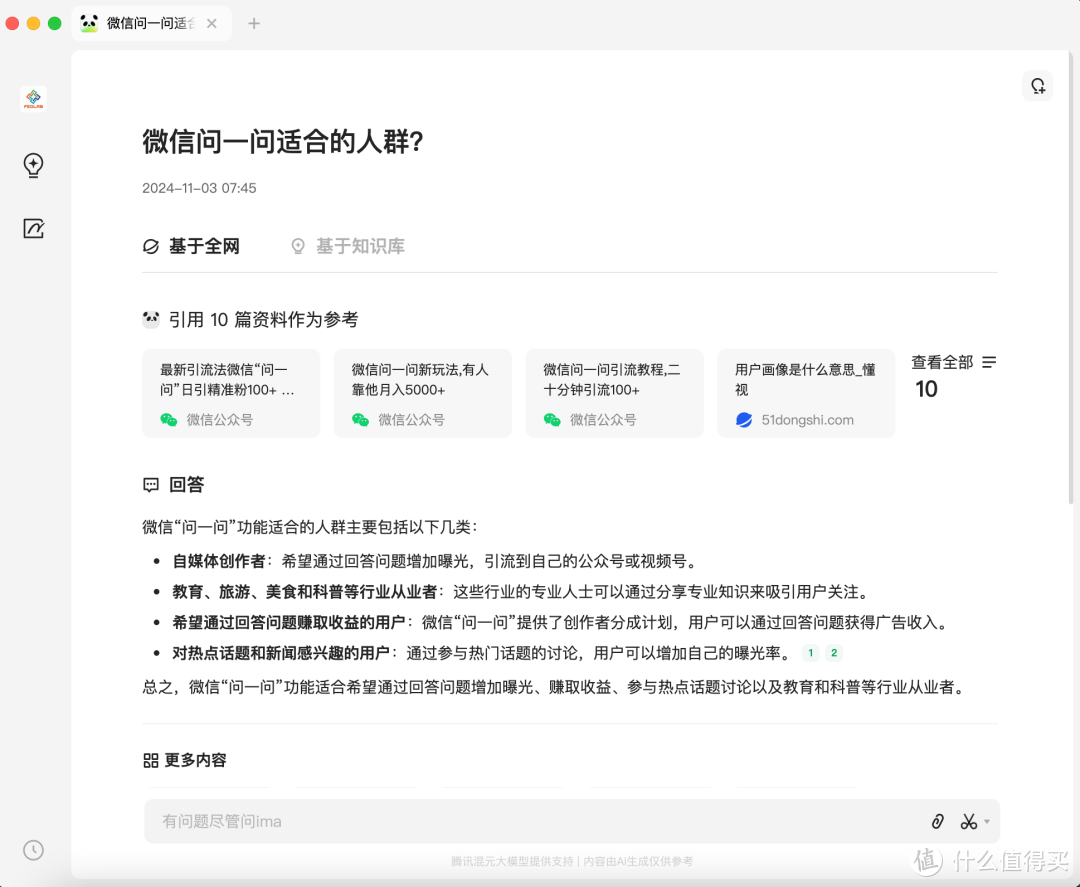The width and height of the screenshot is (1080, 887).
Task: Click bold text 教育、旅游、美食和科普等行业从业者
Action: [x=304, y=592]
